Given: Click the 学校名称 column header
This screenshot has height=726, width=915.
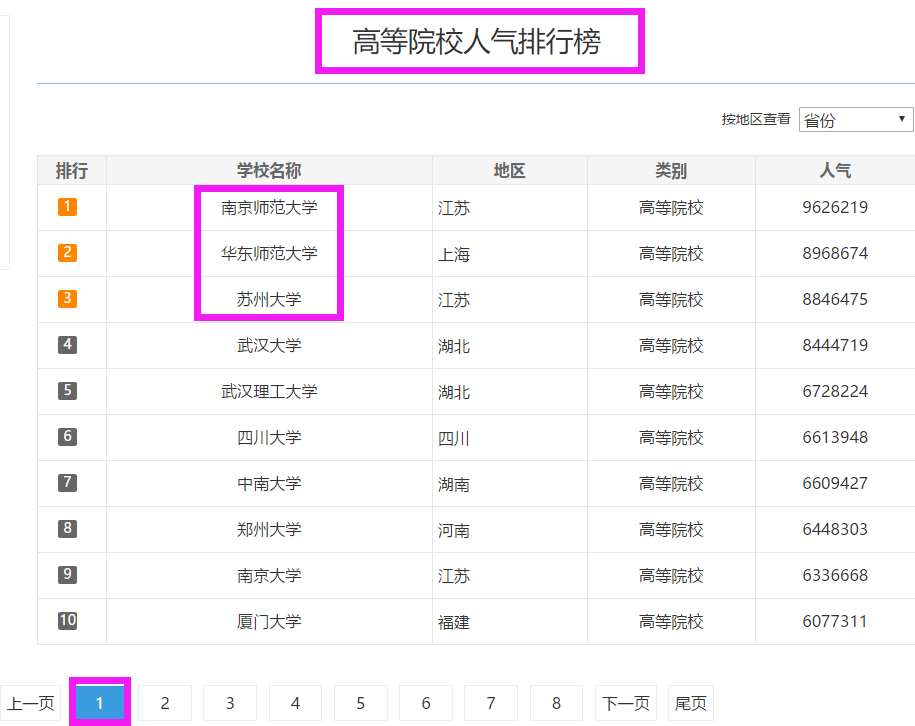Looking at the screenshot, I should point(269,170).
